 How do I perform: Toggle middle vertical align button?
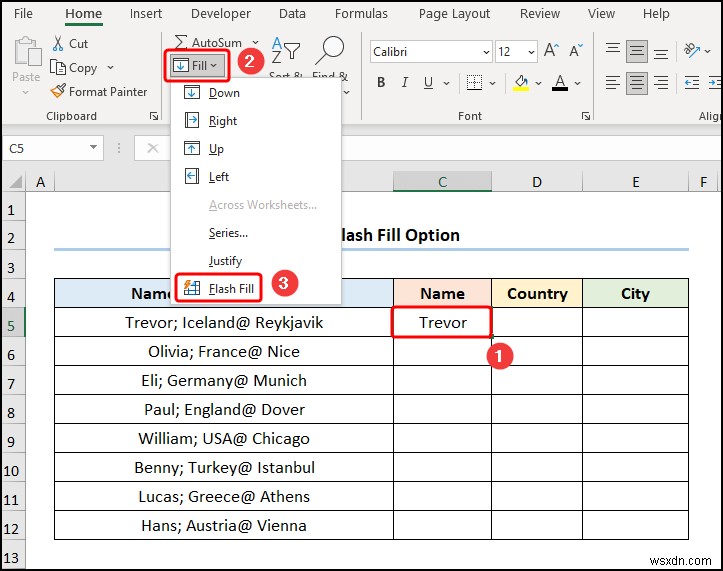[x=637, y=51]
